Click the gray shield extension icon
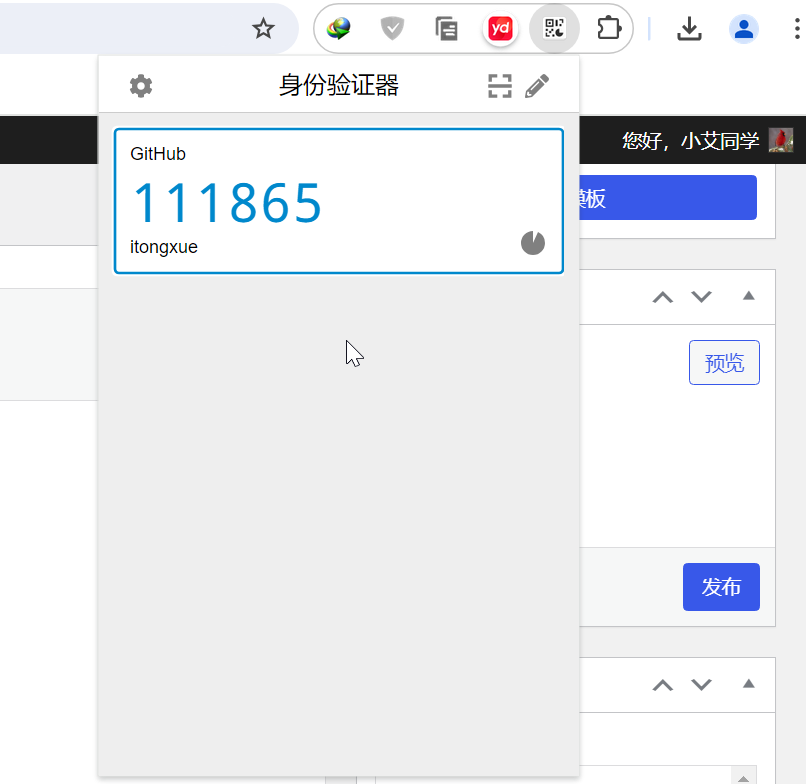 (391, 29)
